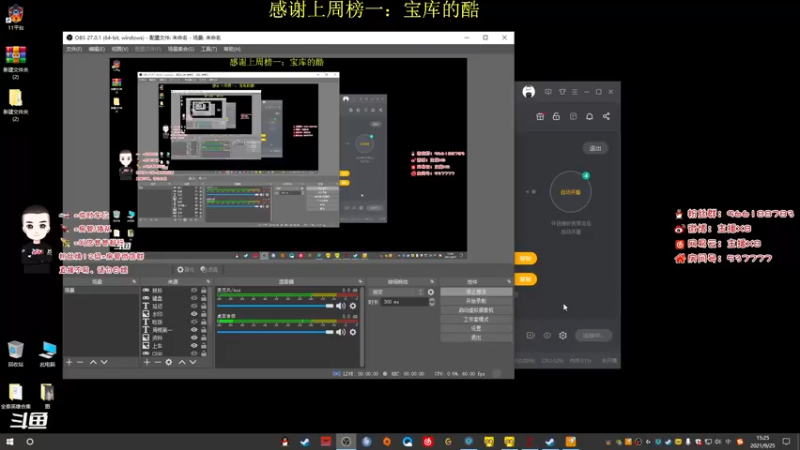This screenshot has width=800, height=450.
Task: Toggle visibility of the 水印 source
Action: 194,314
